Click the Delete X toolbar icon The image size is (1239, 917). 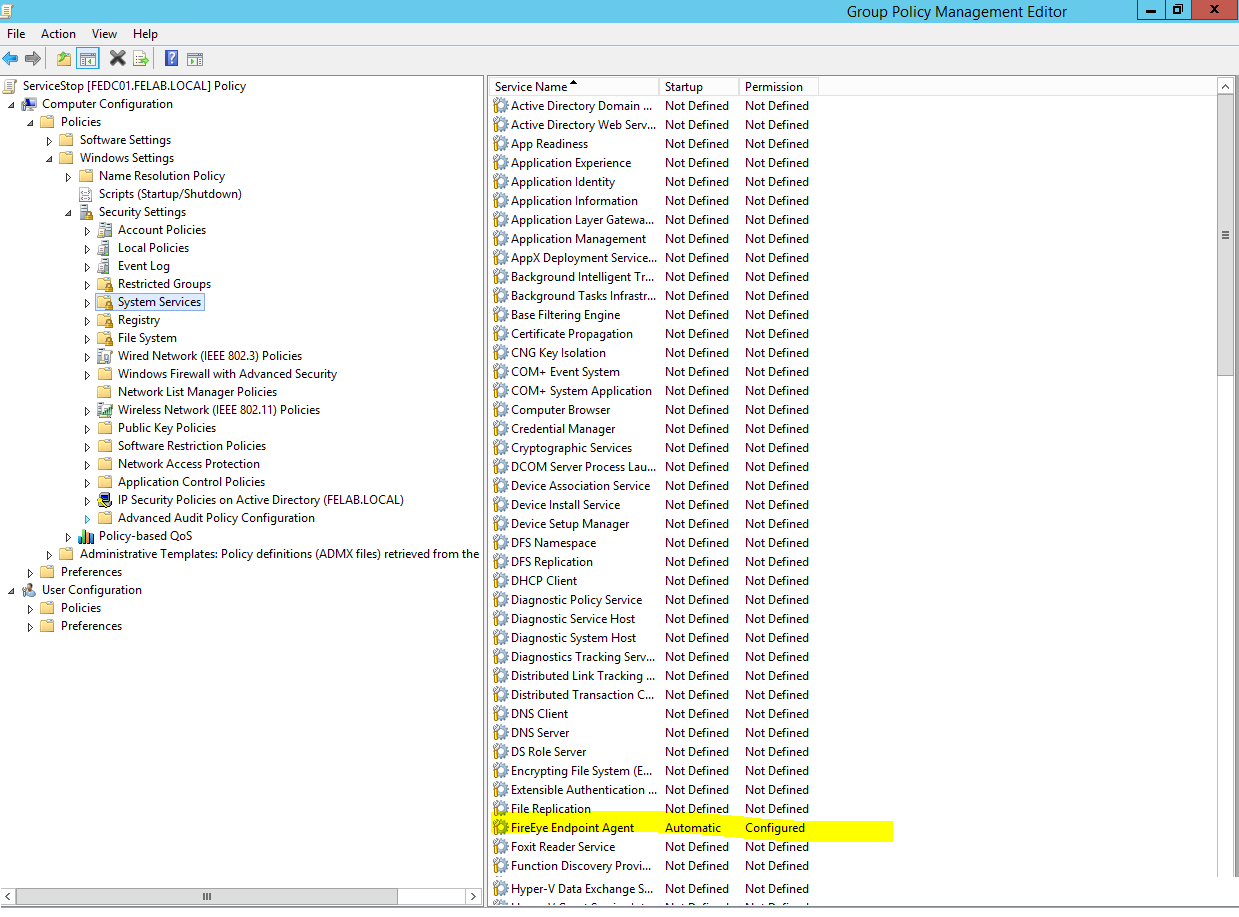click(117, 59)
